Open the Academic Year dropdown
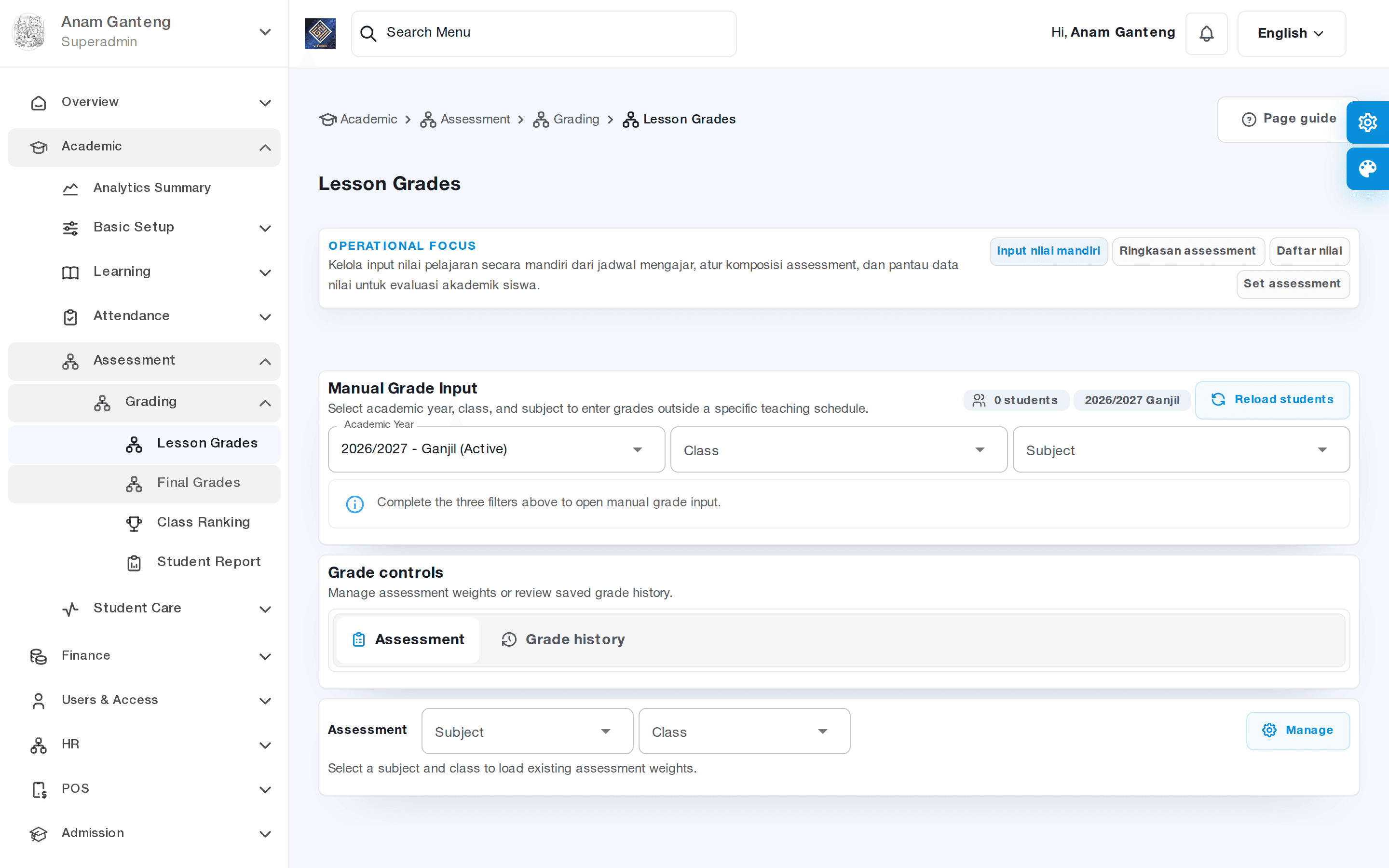 coord(496,449)
